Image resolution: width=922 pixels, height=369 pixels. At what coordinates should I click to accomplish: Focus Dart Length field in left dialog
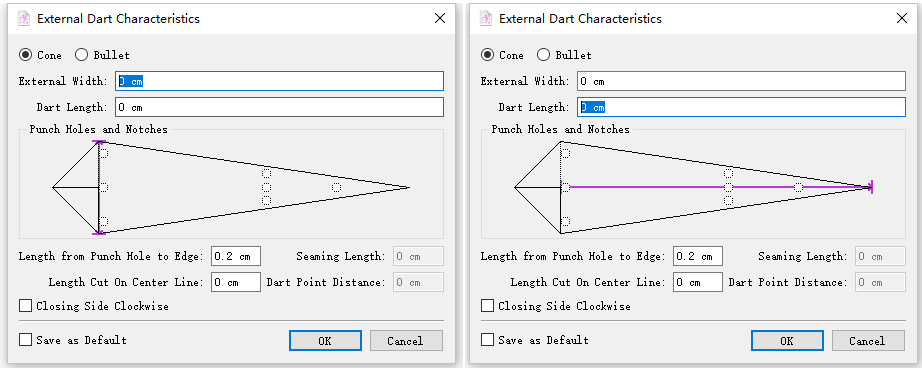point(279,107)
